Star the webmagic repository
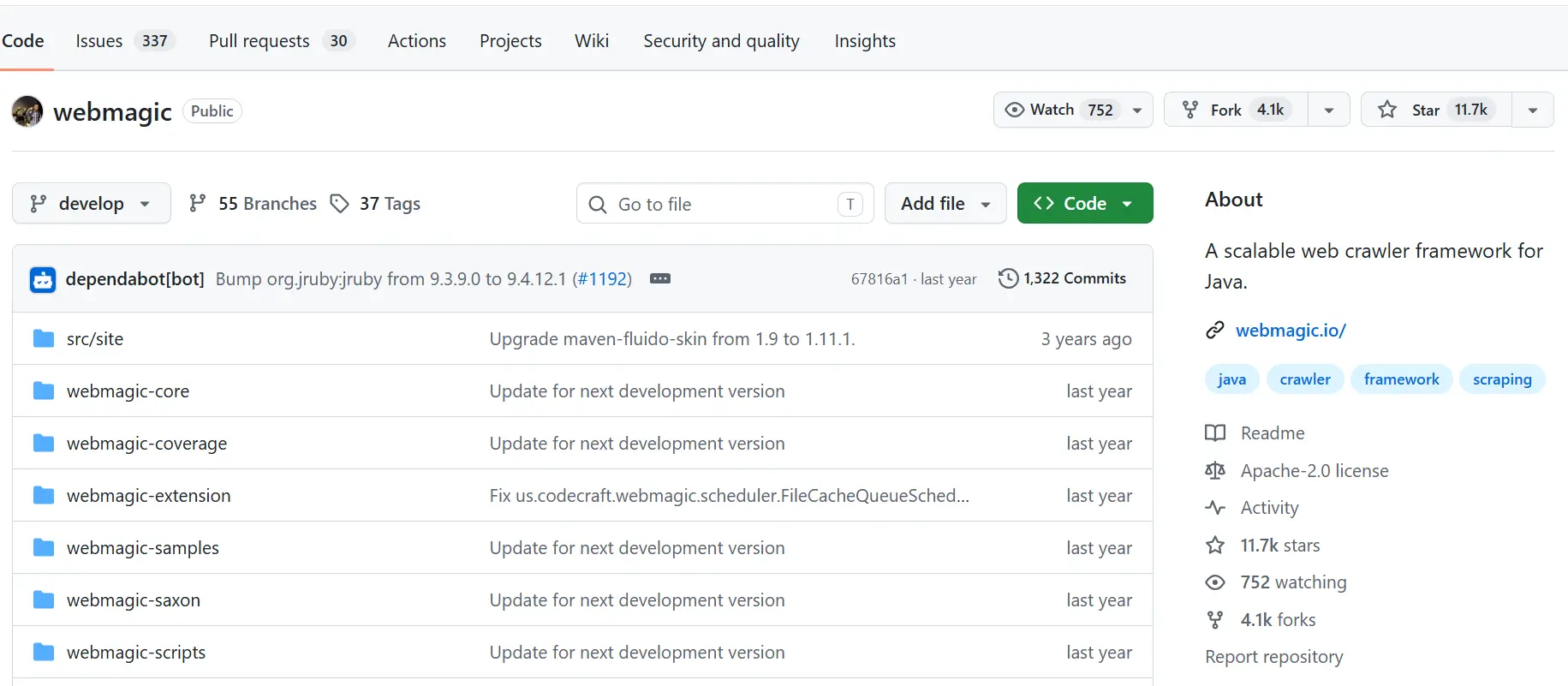Viewport: 1568px width, 686px height. point(1436,110)
